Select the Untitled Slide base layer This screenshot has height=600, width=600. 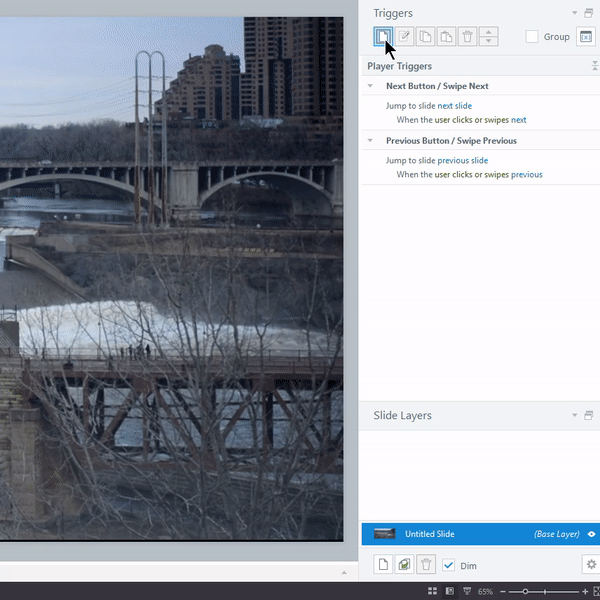(481, 534)
